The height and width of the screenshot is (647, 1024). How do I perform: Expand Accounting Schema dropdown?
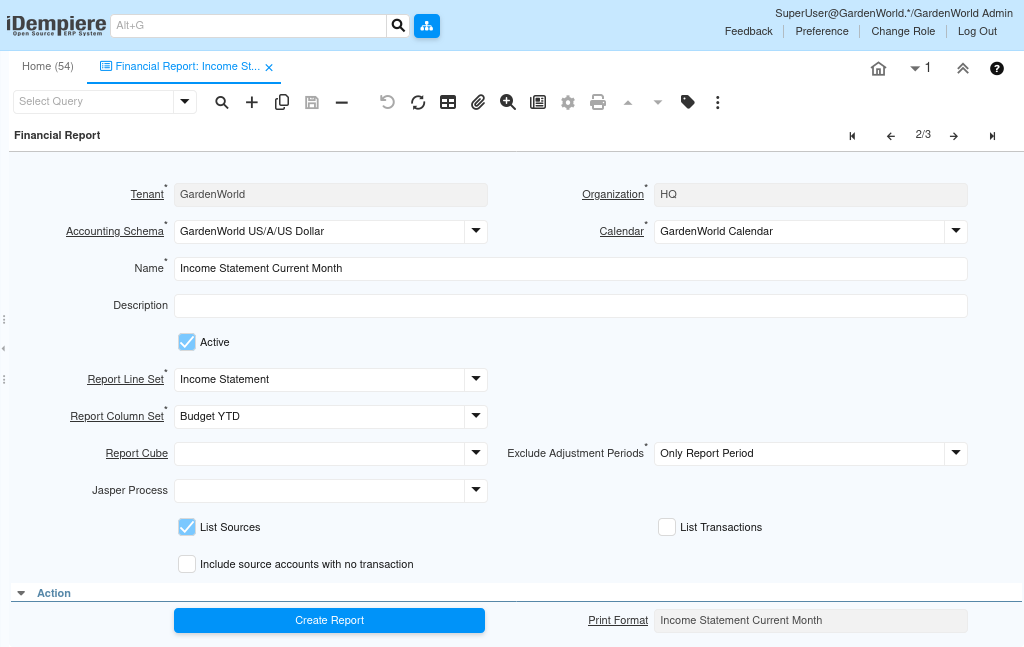[x=476, y=231]
